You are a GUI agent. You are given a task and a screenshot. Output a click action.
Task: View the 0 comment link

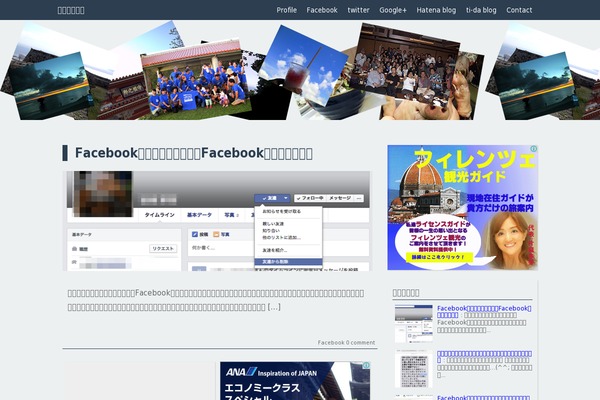pos(361,342)
